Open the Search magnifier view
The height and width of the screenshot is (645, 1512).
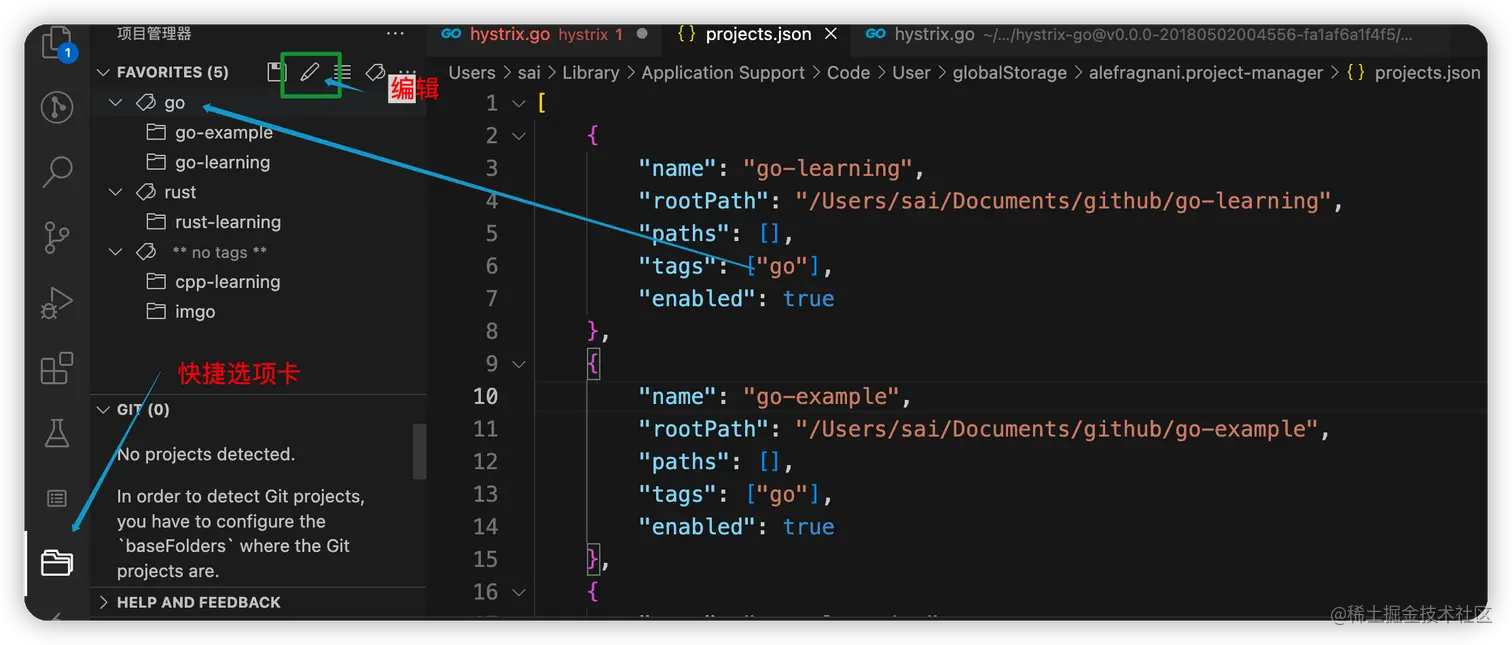pos(57,171)
